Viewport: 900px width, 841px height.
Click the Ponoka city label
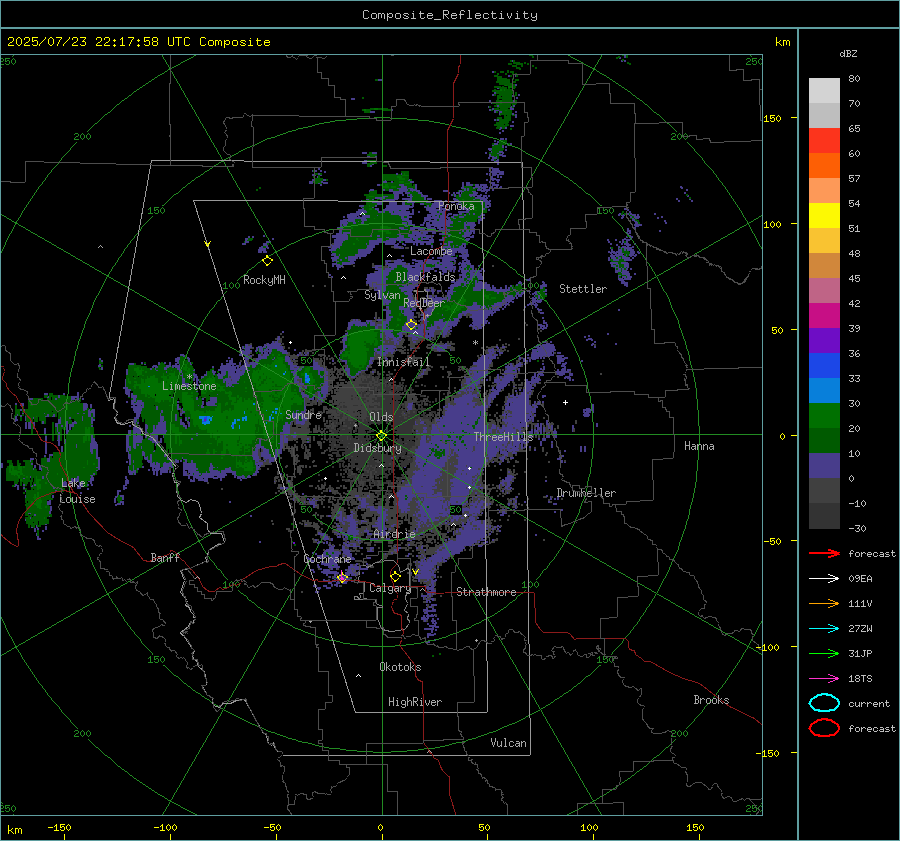click(456, 206)
